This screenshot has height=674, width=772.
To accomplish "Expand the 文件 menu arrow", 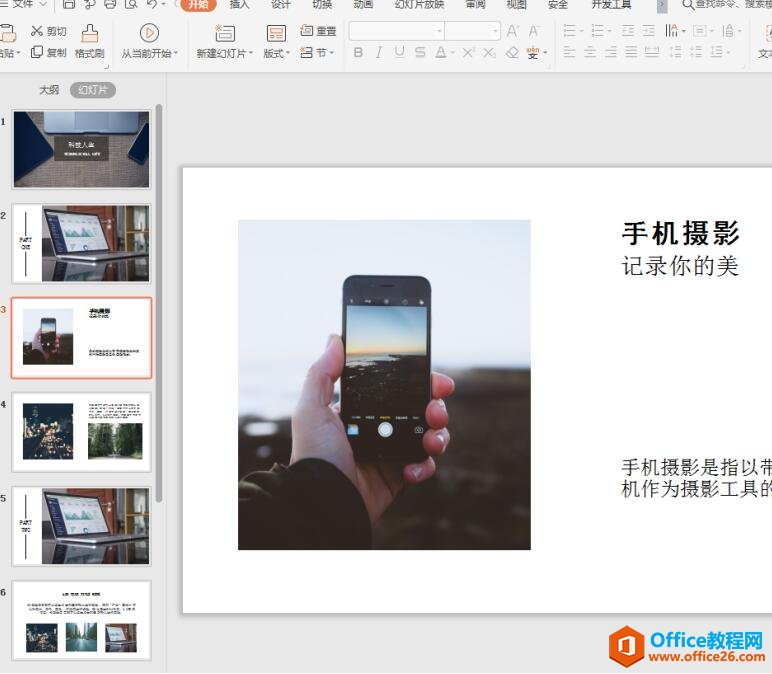I will (x=43, y=4).
